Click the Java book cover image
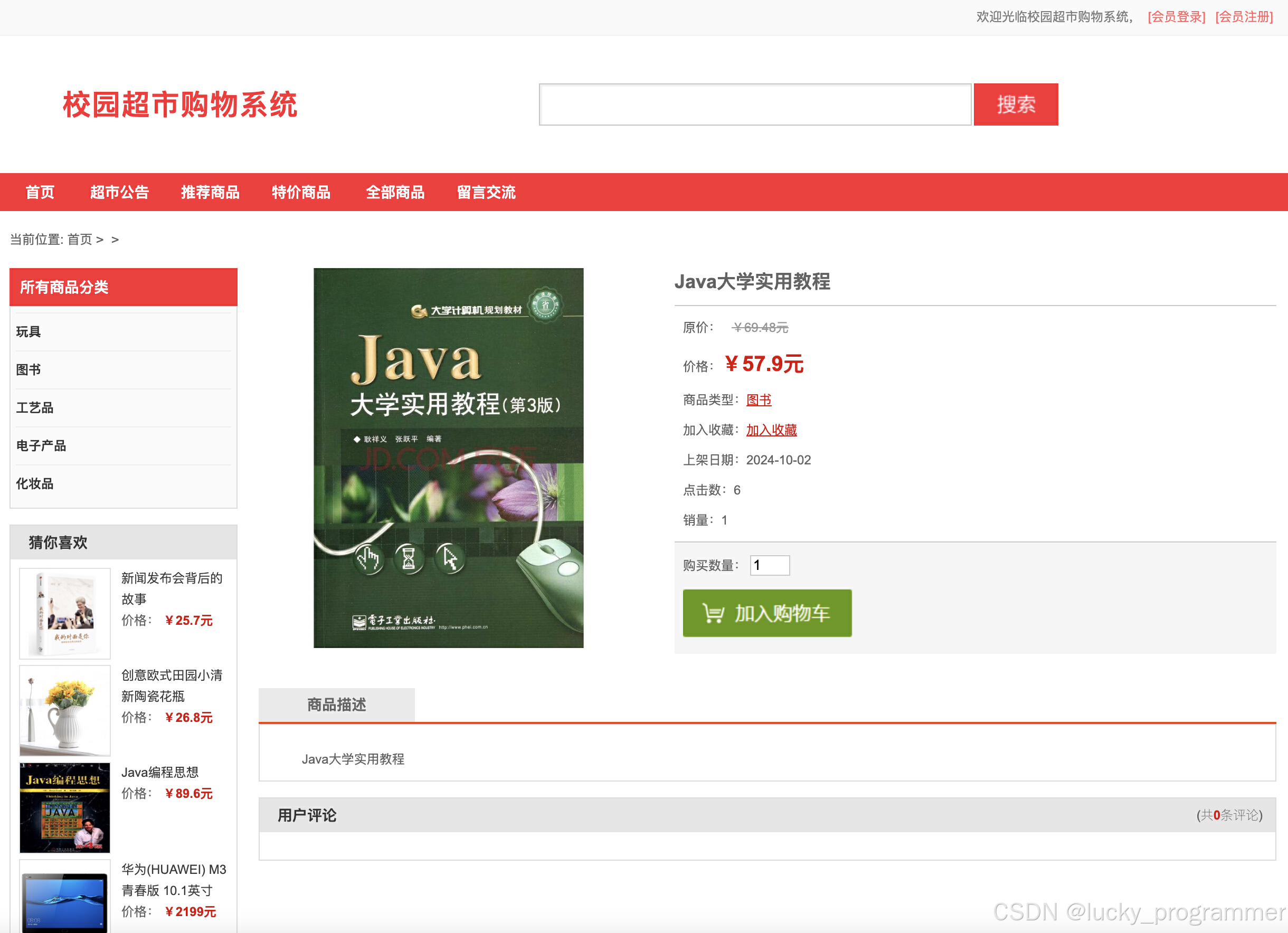1288x933 pixels. pos(448,458)
